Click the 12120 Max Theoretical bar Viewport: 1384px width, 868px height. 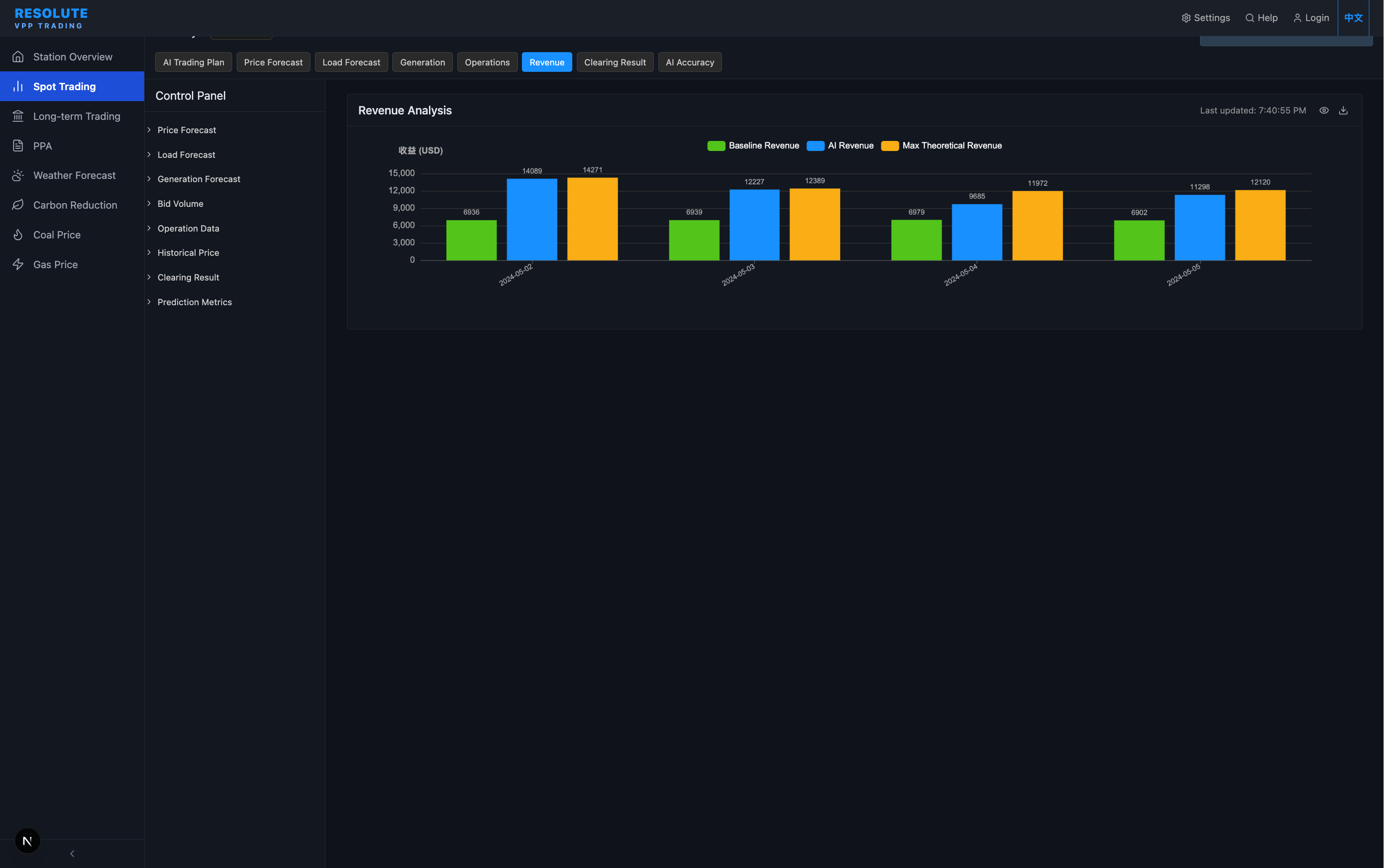tap(1260, 225)
